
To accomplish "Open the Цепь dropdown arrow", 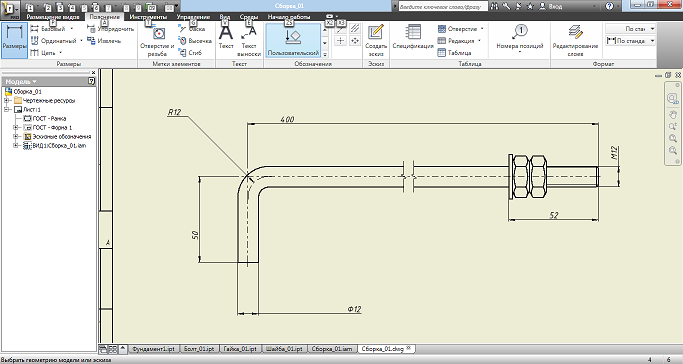I will click(x=60, y=53).
